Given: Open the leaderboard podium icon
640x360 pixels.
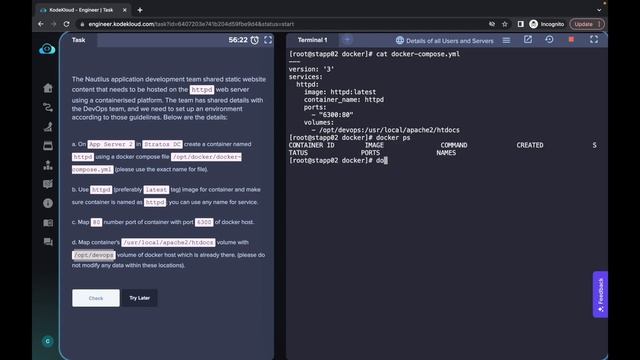Looking at the screenshot, I should tap(48, 164).
